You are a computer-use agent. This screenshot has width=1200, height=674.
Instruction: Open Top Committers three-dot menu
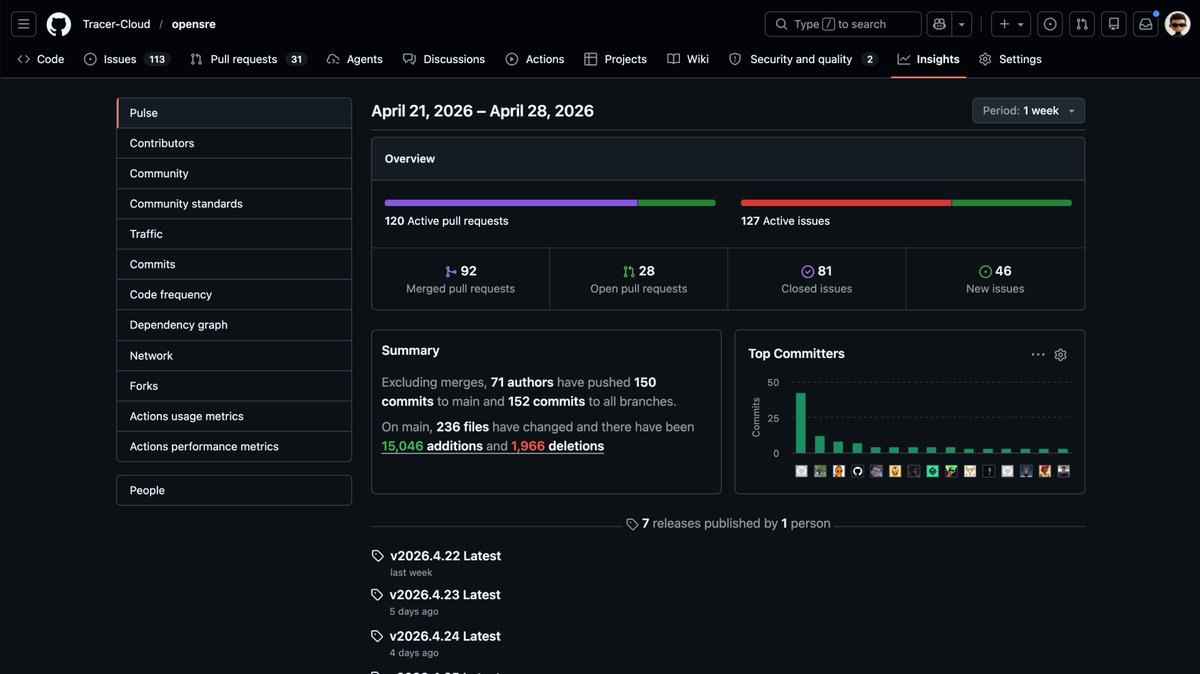pos(1038,355)
